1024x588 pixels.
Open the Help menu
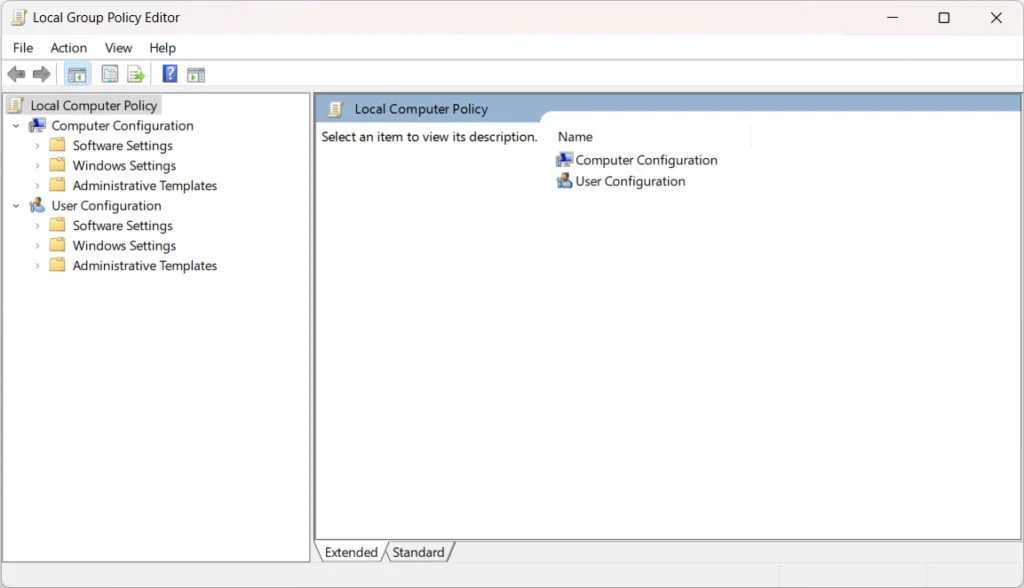pos(163,48)
